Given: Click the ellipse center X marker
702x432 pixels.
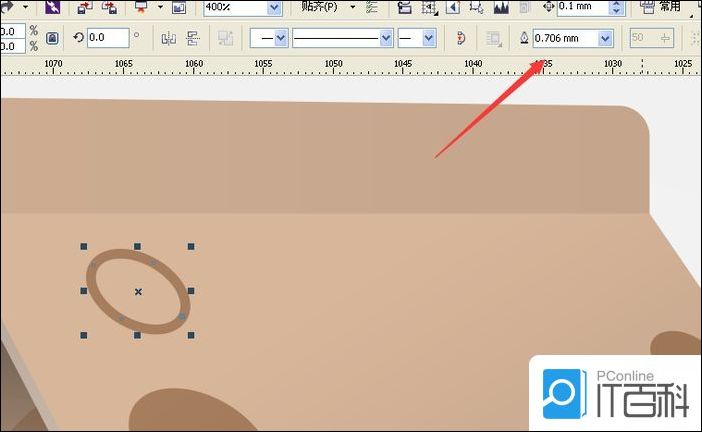Looking at the screenshot, I should coord(138,292).
